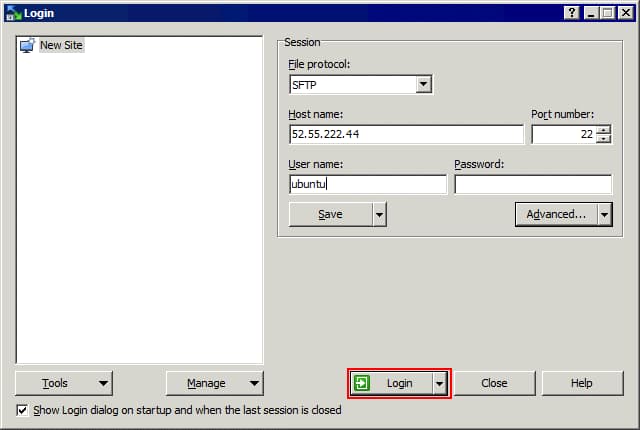Click the WinSCP title bar icon

12,12
